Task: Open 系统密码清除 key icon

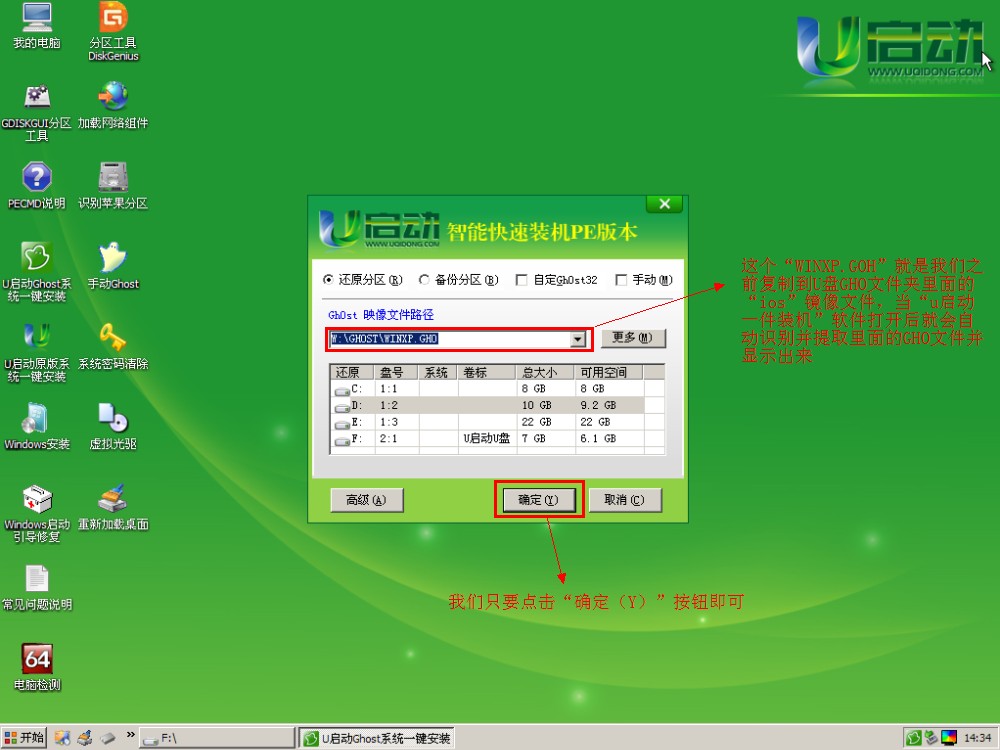Action: 113,347
